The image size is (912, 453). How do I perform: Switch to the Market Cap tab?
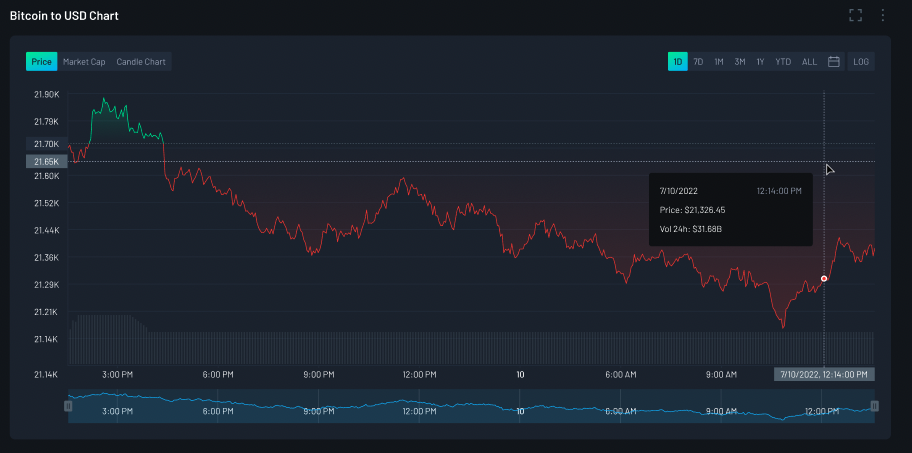tap(84, 62)
